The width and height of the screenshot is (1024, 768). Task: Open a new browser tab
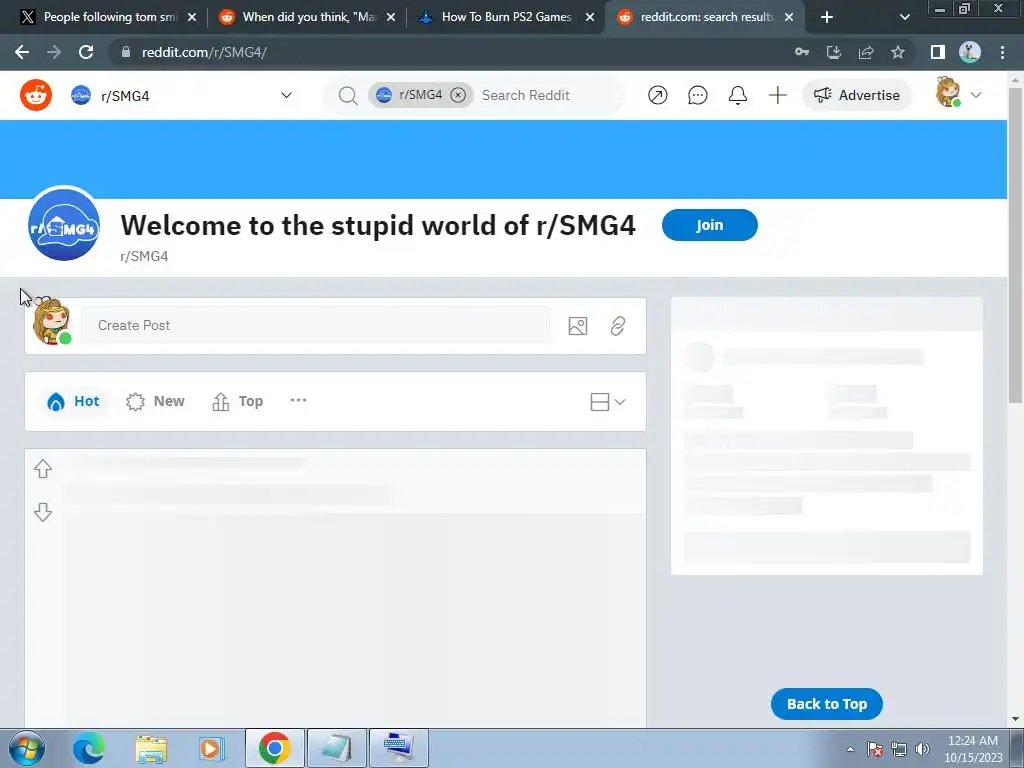(827, 17)
